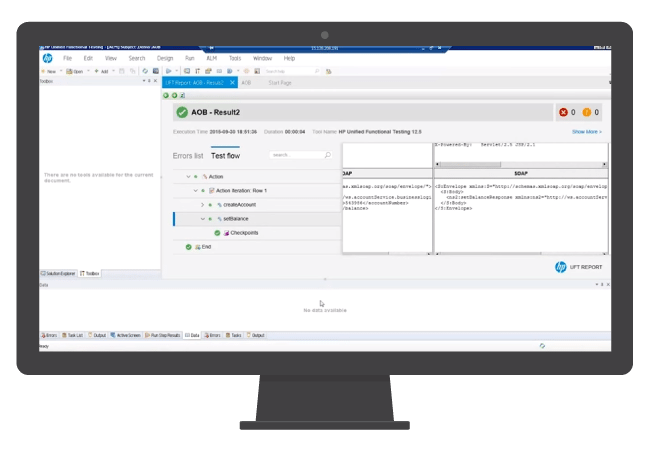Click the End step green check icon
Image resolution: width=650 pixels, height=450 pixels.
[189, 247]
